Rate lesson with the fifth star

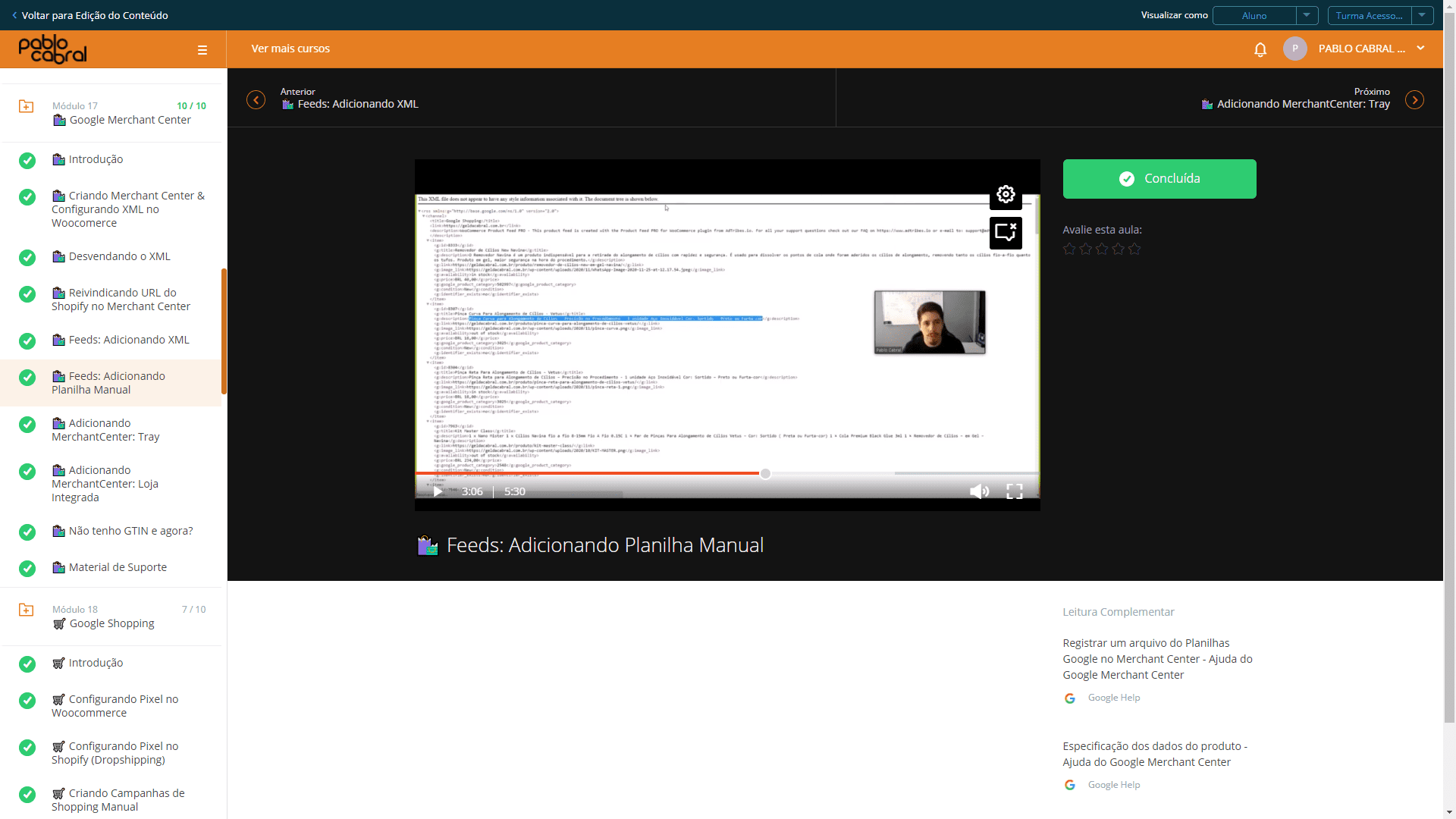pos(1134,249)
